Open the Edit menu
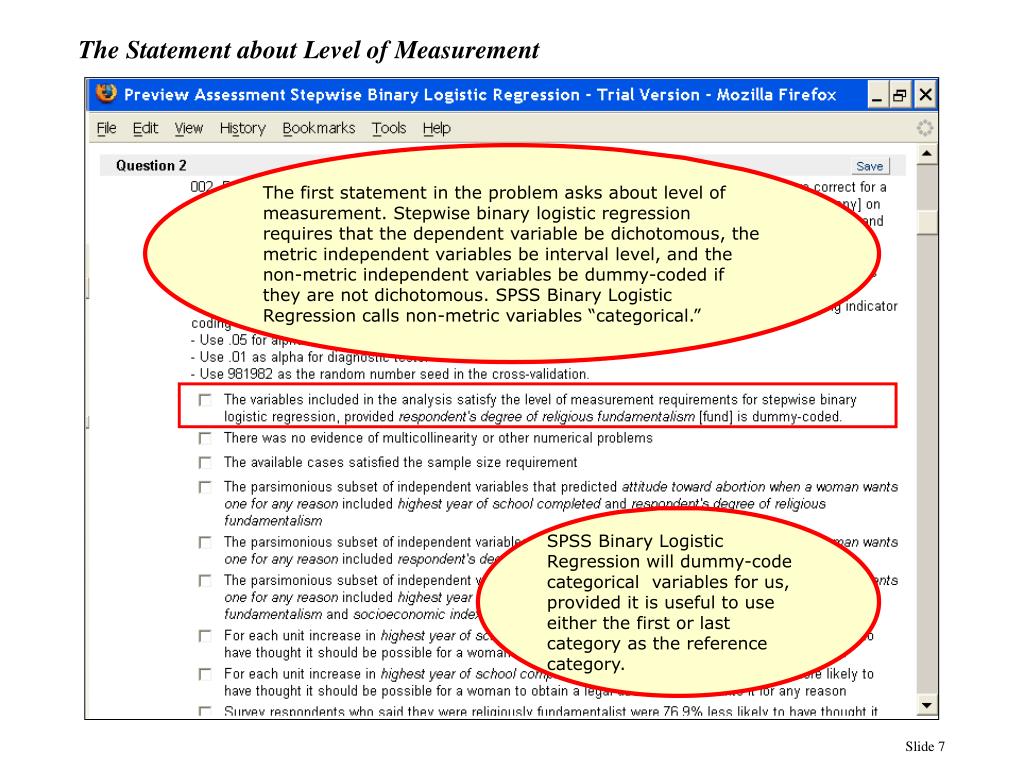 [x=145, y=128]
